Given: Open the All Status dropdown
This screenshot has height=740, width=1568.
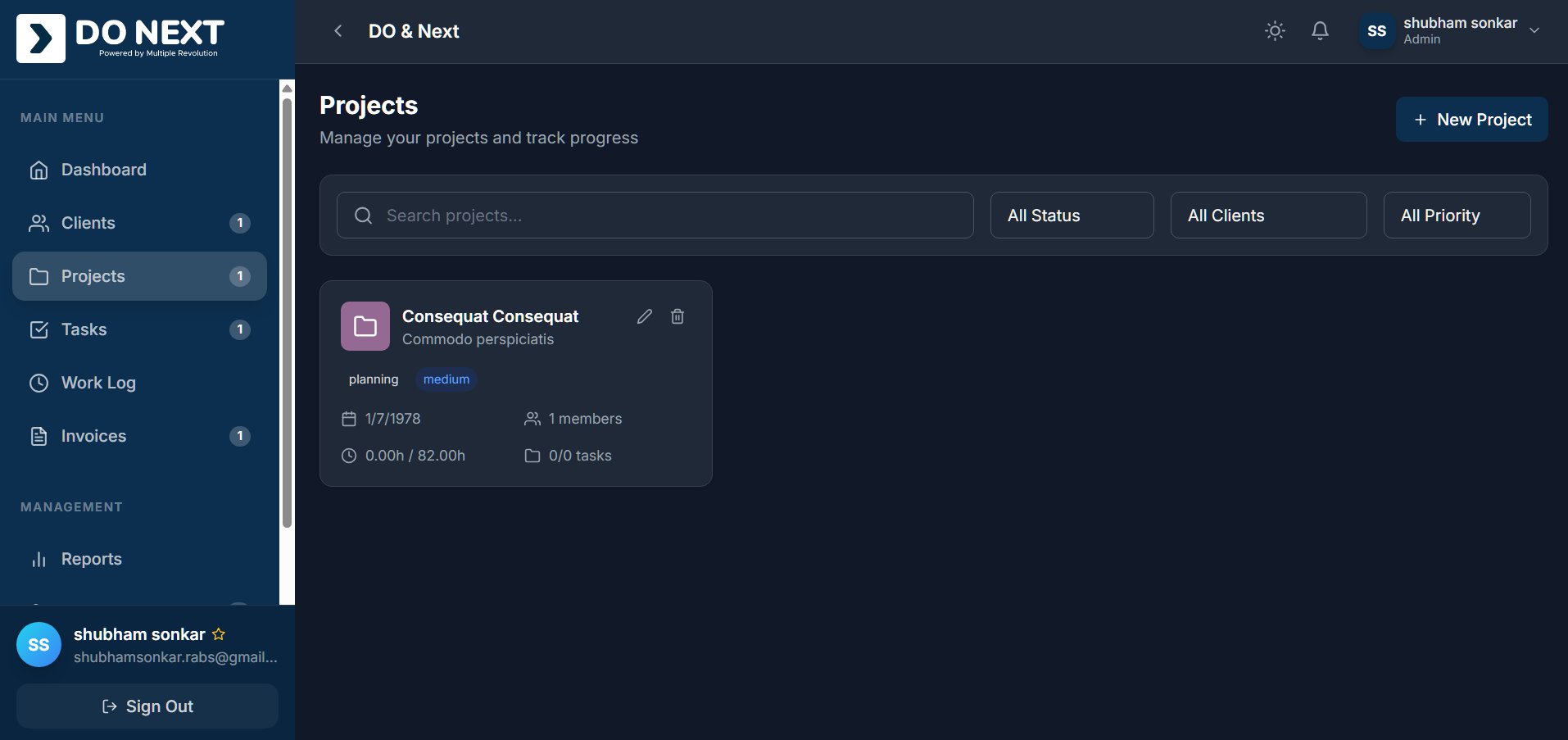Looking at the screenshot, I should coord(1072,215).
